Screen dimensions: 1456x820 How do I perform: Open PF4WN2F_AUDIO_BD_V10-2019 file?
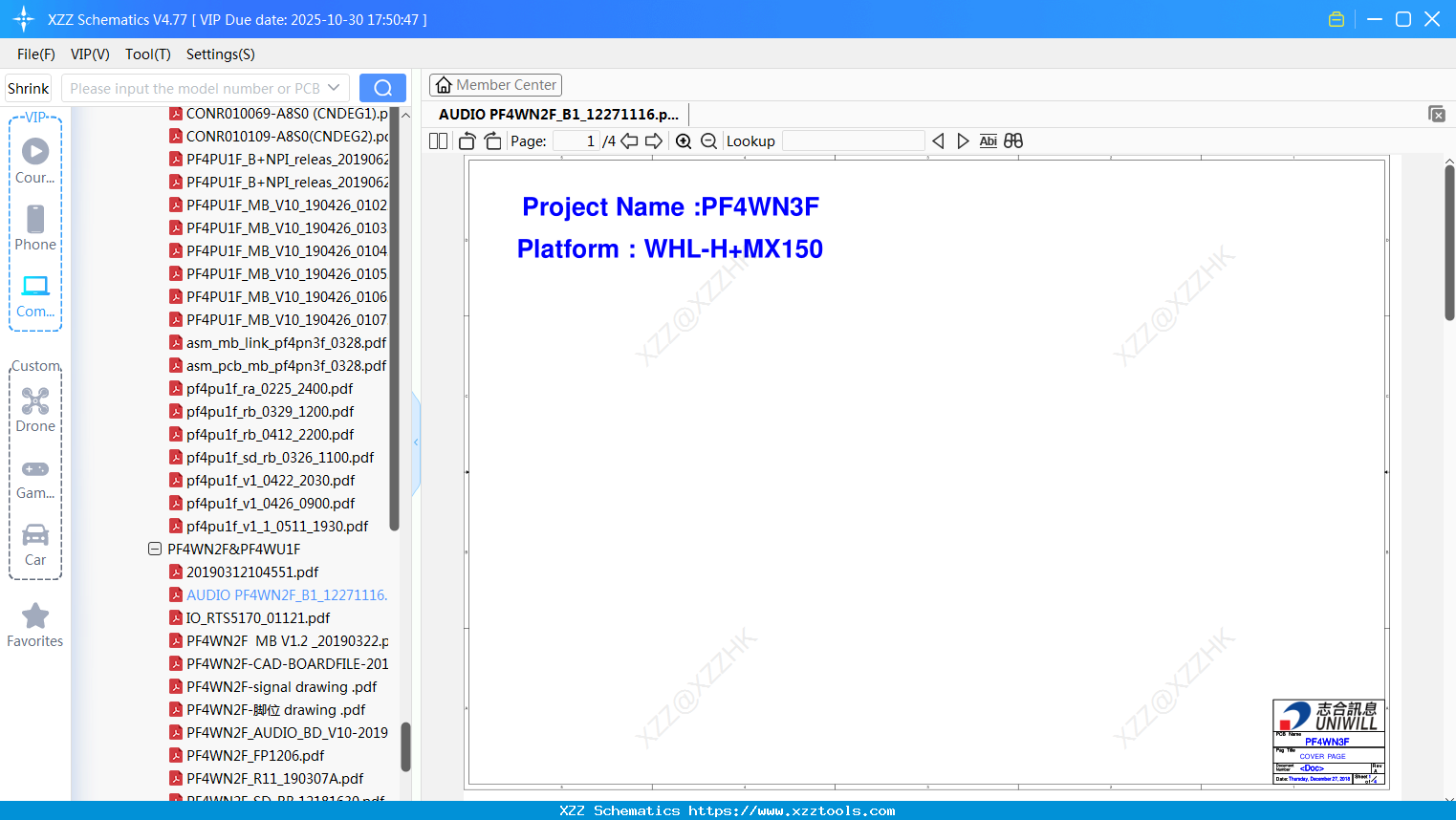pos(279,733)
